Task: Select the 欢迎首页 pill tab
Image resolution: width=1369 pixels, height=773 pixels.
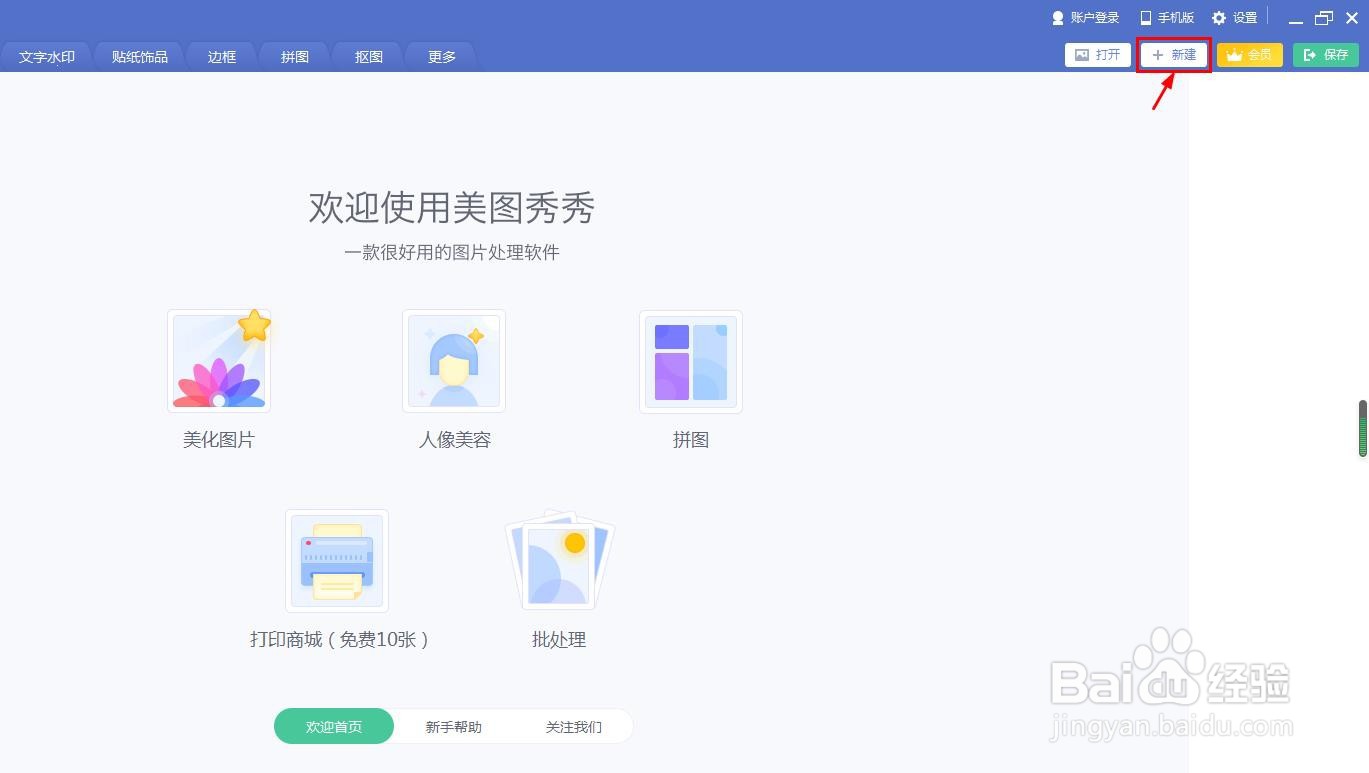Action: (334, 727)
